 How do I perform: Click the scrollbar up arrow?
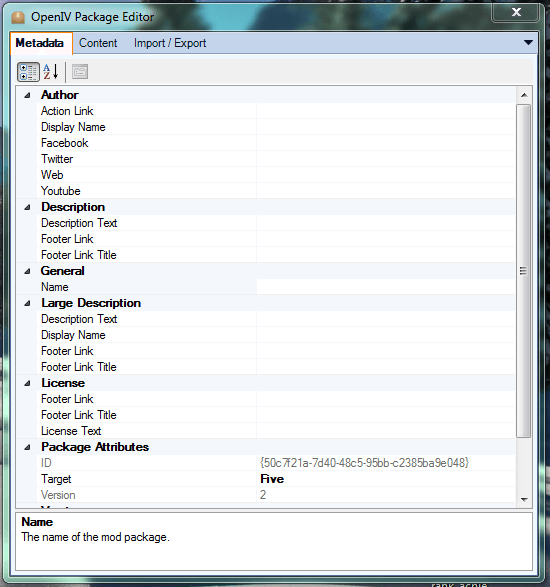click(524, 95)
